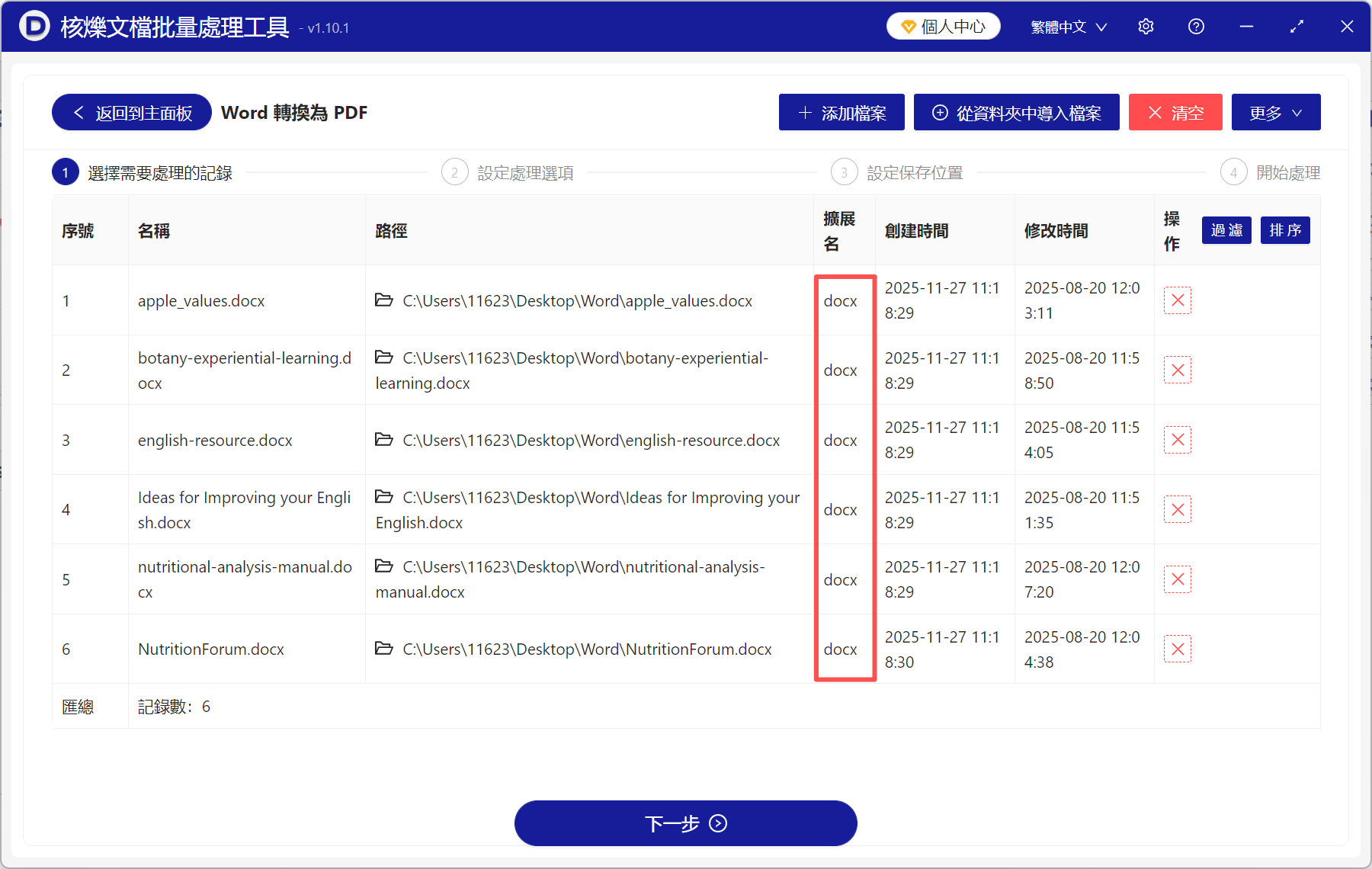This screenshot has height=869, width=1372.
Task: Click the help question-mark icon
Action: tap(1196, 26)
